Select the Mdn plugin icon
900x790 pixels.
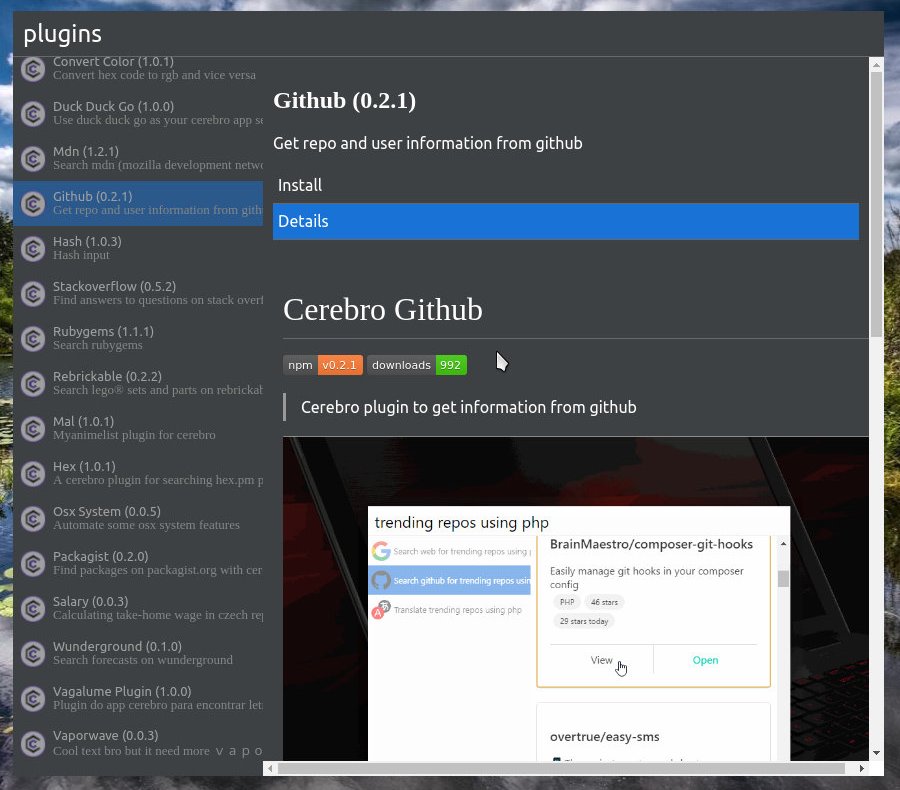33,158
